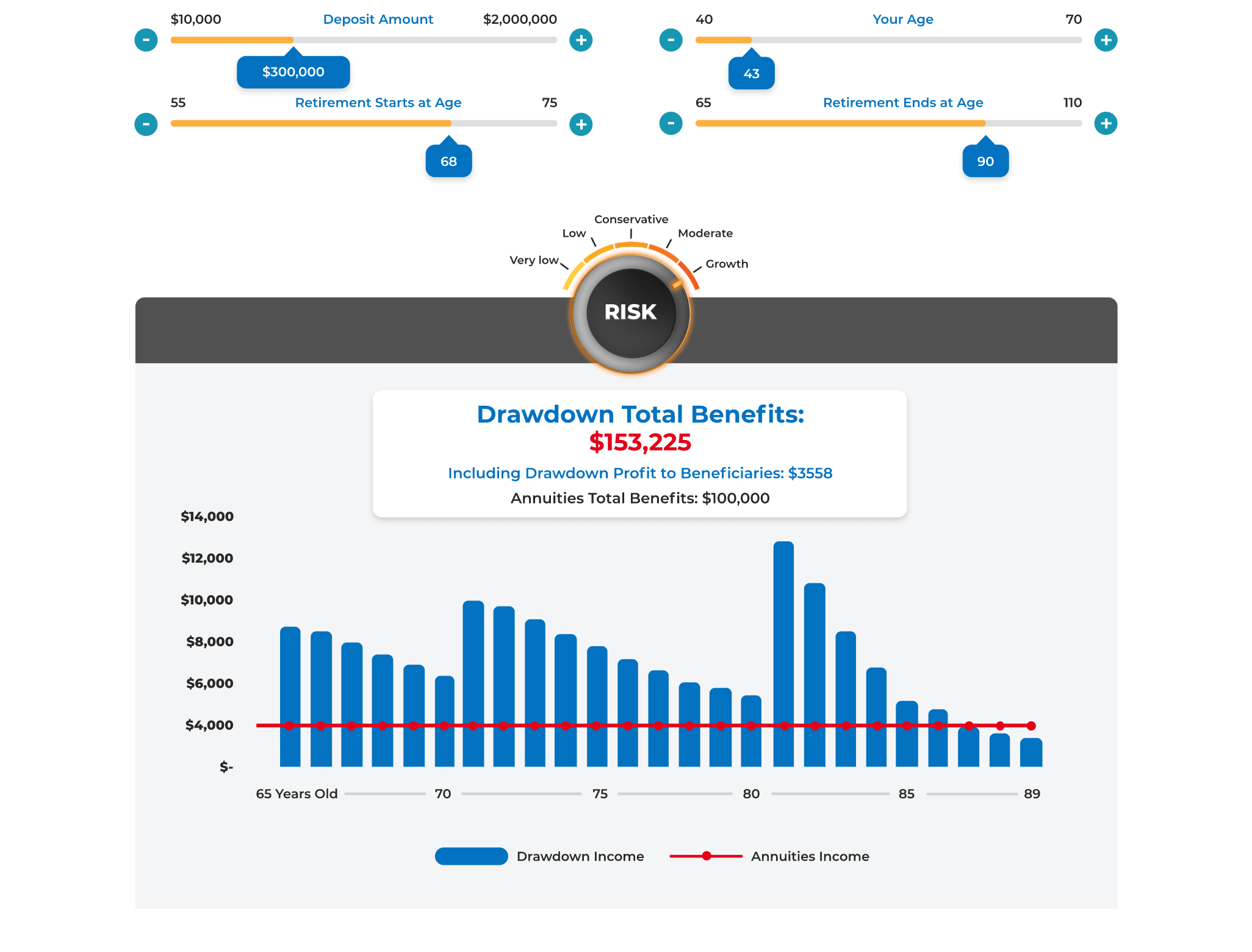The height and width of the screenshot is (952, 1252).
Task: Click the Retirement Ends at Age slider
Action: [888, 123]
